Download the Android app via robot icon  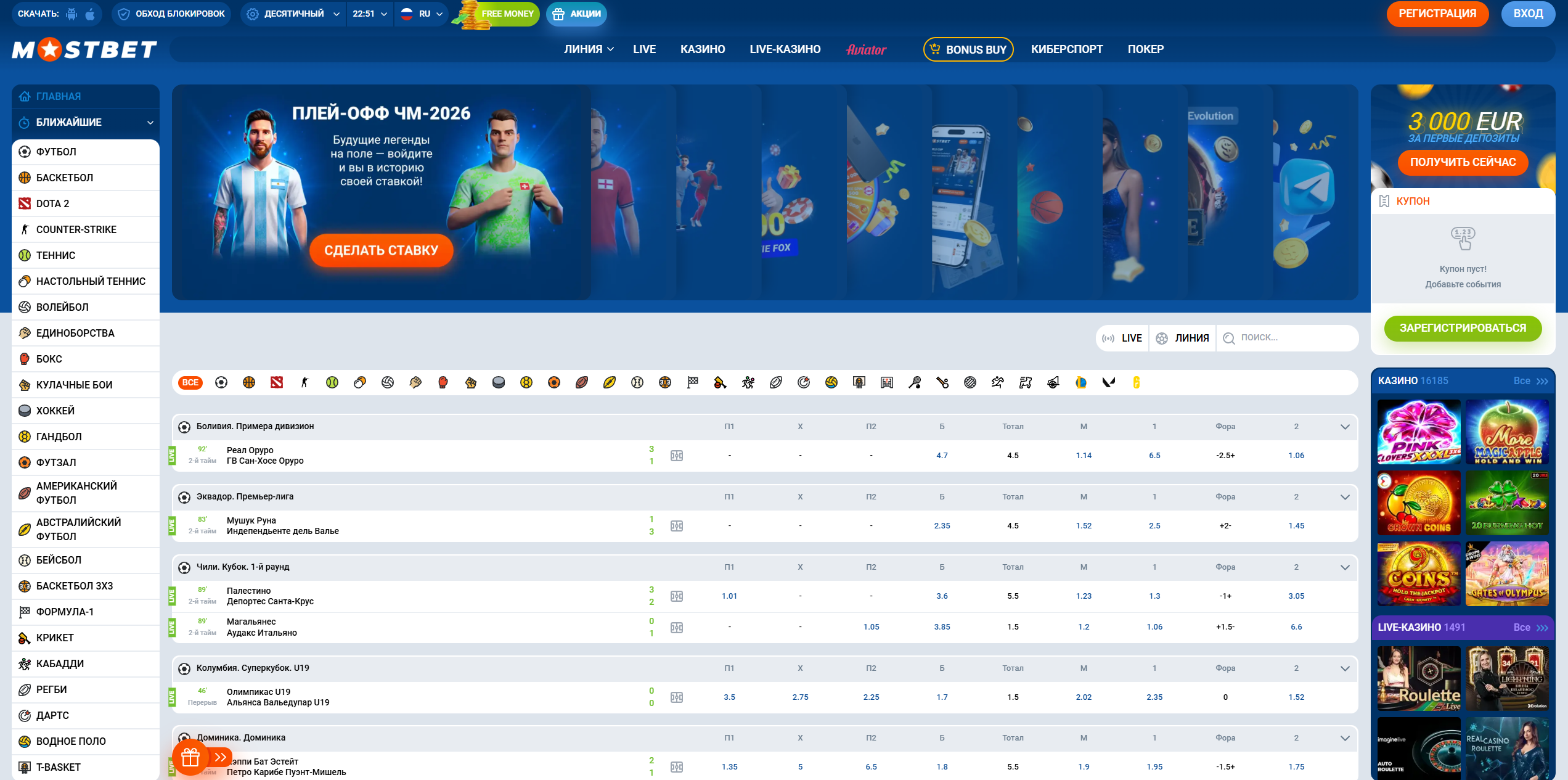point(71,14)
